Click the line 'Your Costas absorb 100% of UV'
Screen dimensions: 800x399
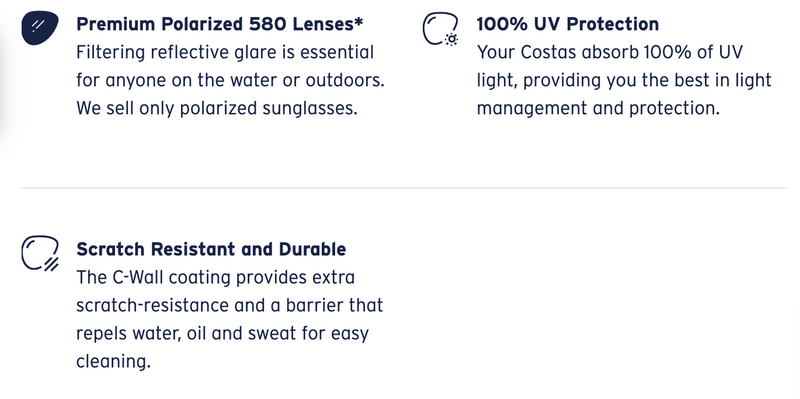(x=610, y=52)
